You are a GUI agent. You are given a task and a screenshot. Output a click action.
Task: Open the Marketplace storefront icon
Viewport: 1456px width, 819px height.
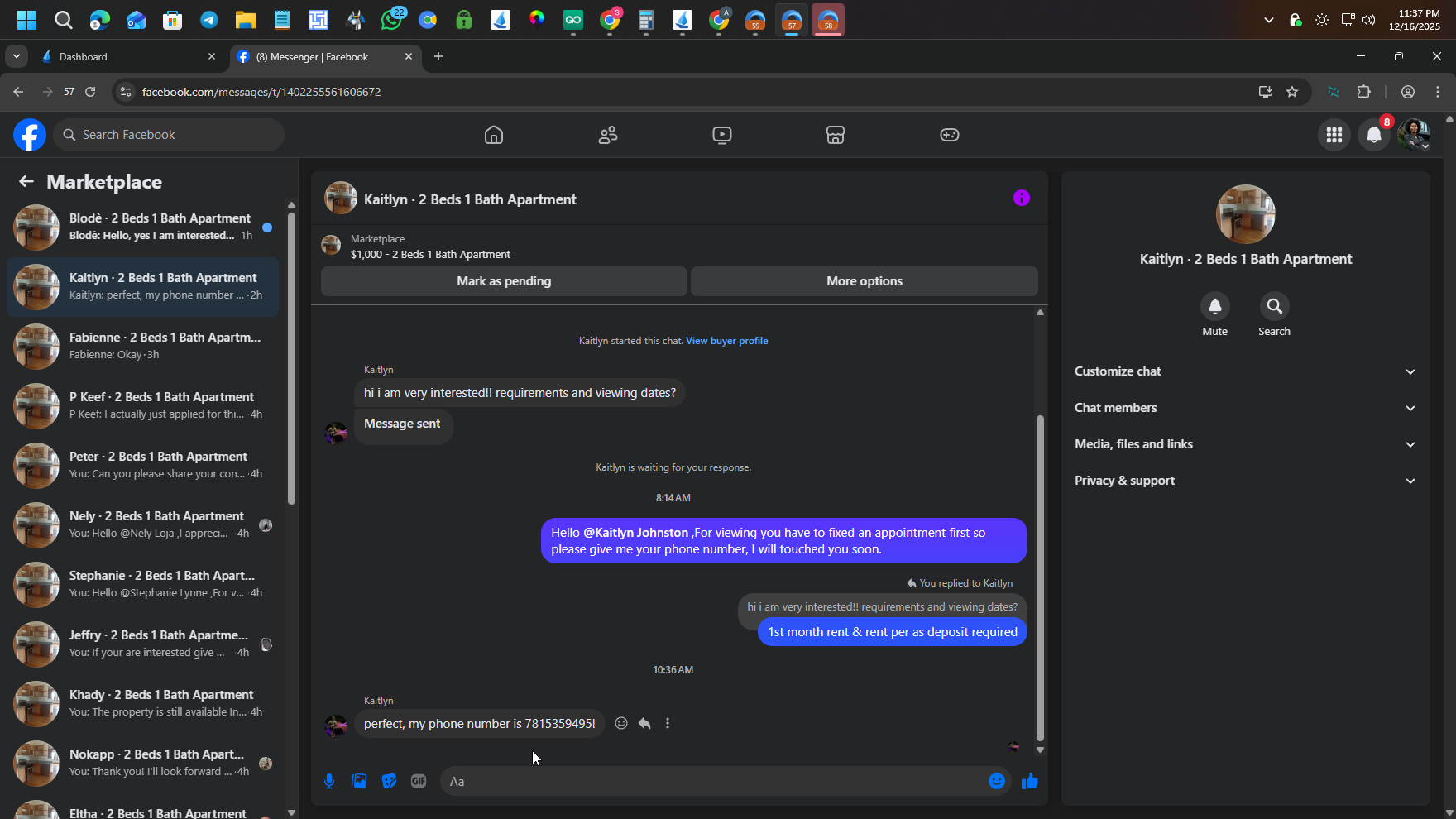click(x=836, y=135)
